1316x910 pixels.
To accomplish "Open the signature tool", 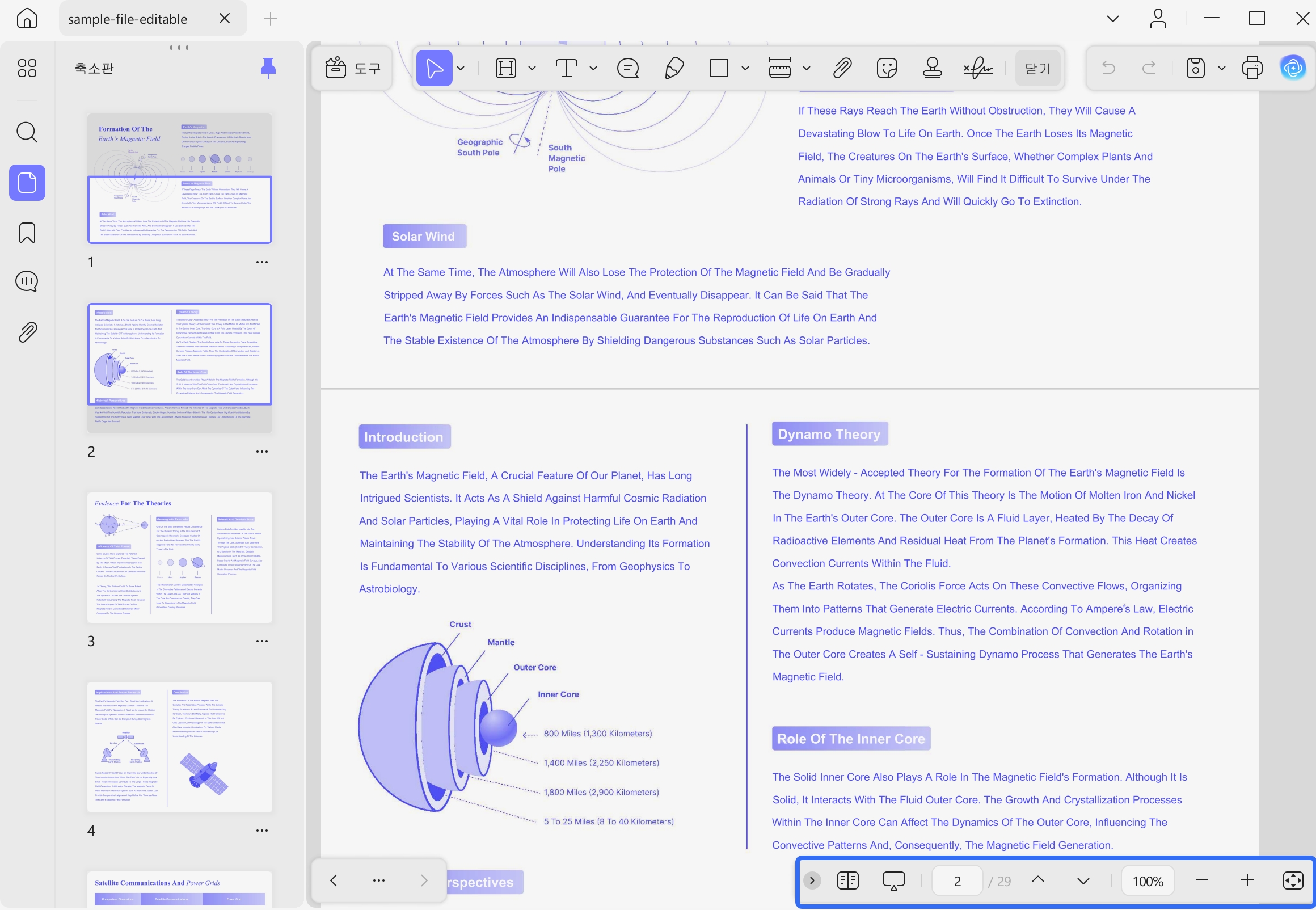I will click(978, 69).
